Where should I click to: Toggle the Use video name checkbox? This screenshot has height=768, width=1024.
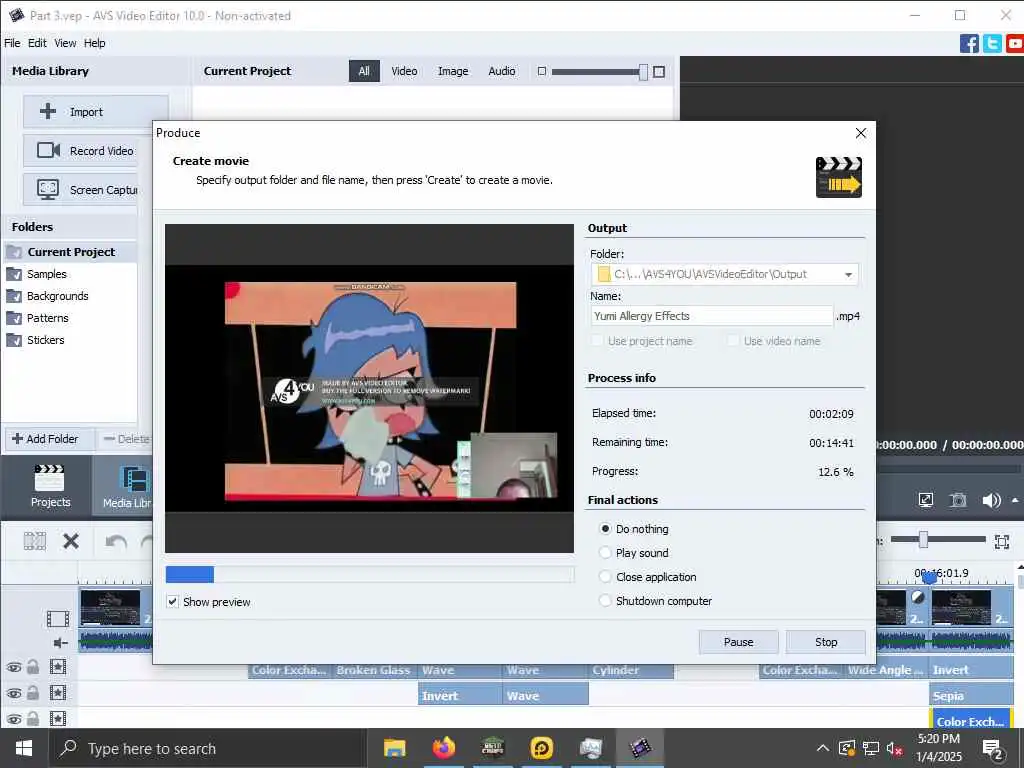(733, 340)
